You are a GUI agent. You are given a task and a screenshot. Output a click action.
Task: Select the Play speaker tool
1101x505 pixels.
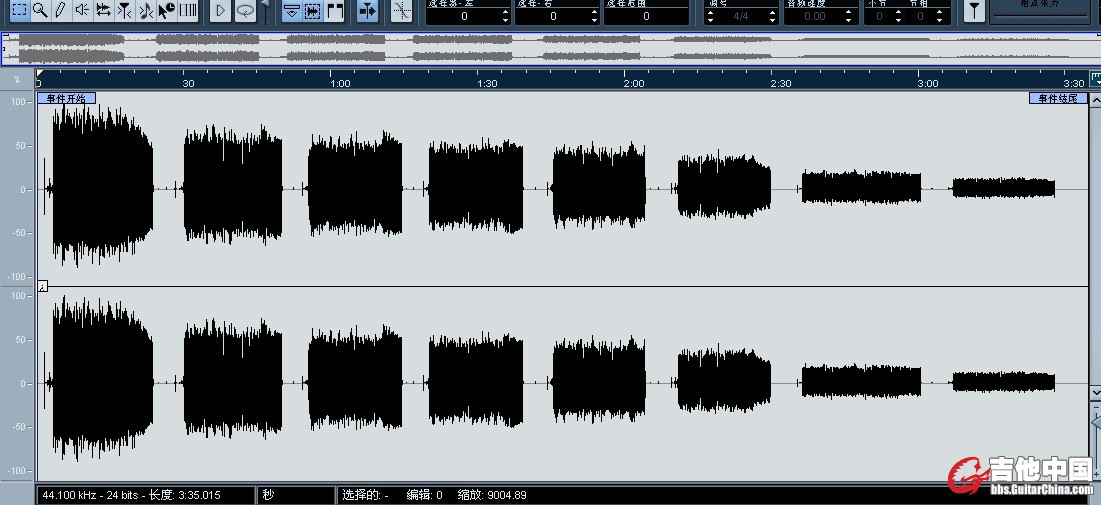82,10
